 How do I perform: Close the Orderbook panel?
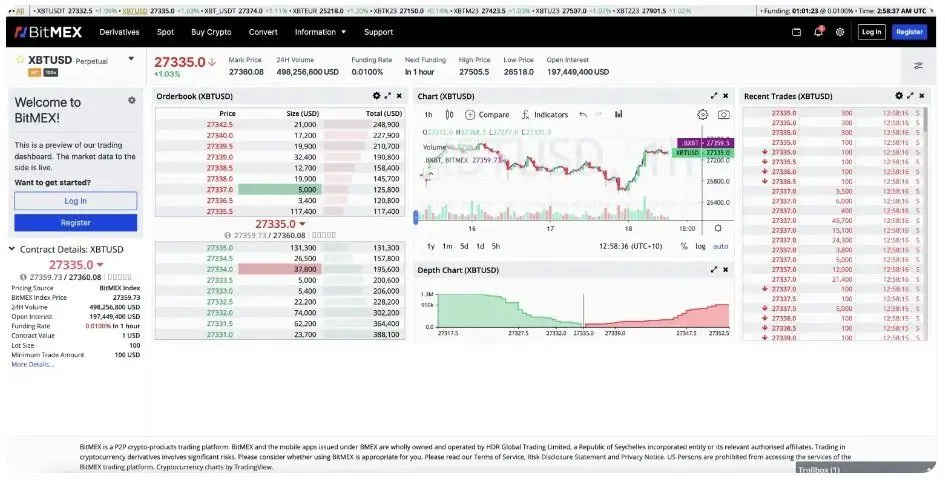point(399,96)
